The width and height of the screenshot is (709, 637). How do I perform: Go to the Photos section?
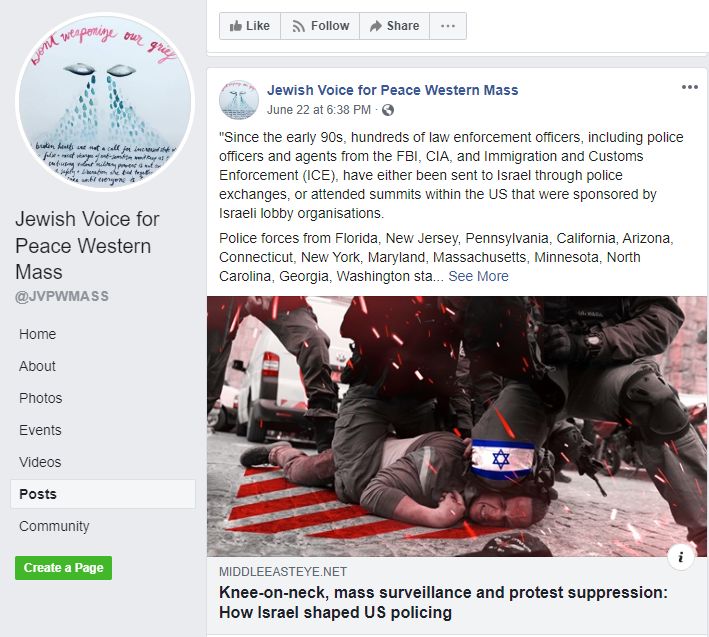click(x=40, y=398)
